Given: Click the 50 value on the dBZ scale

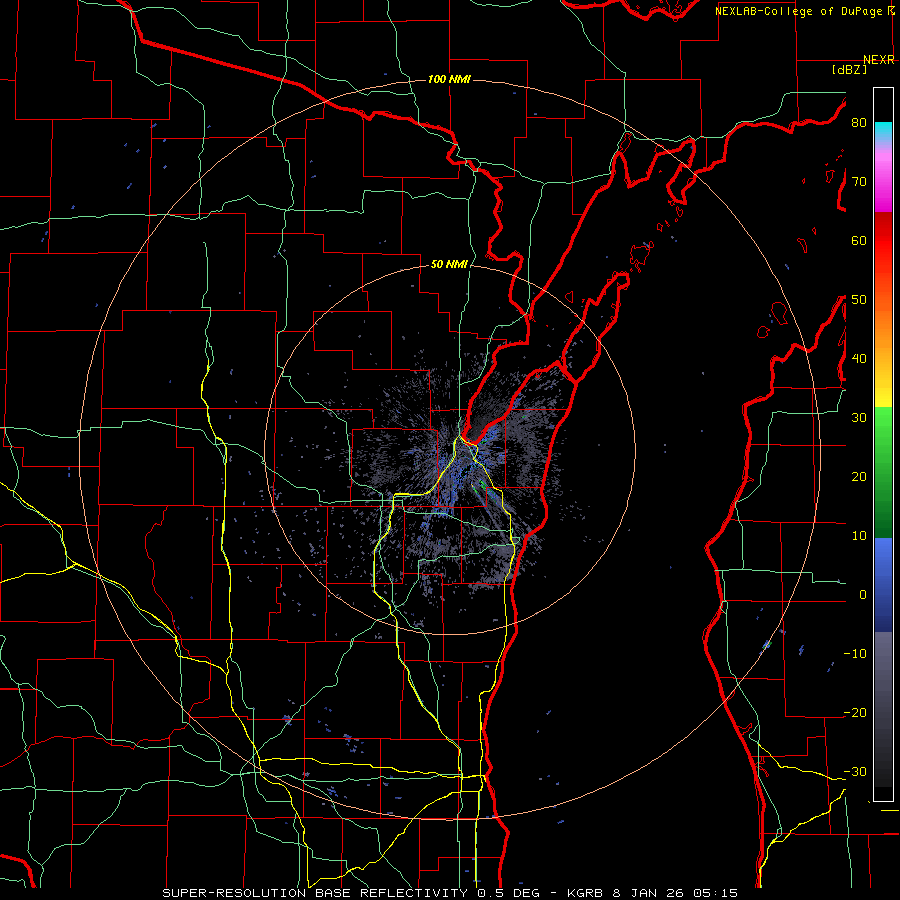Looking at the screenshot, I should coord(859,300).
